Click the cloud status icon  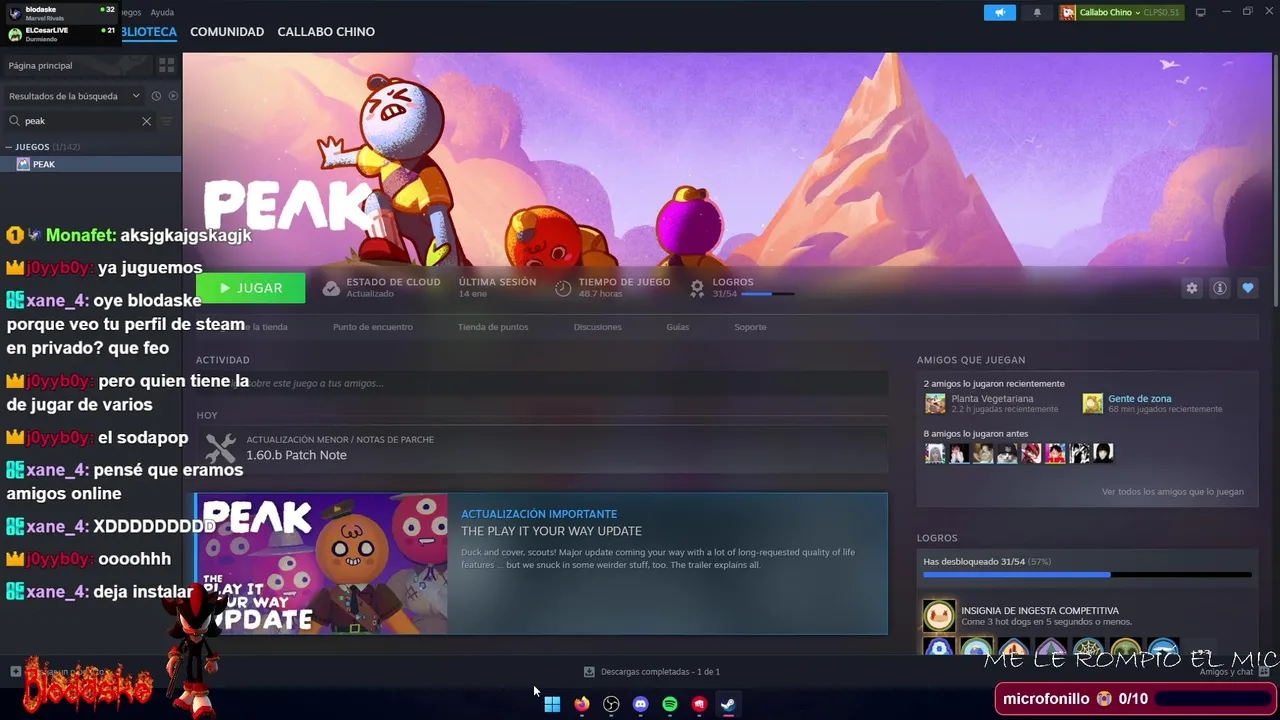(331, 288)
